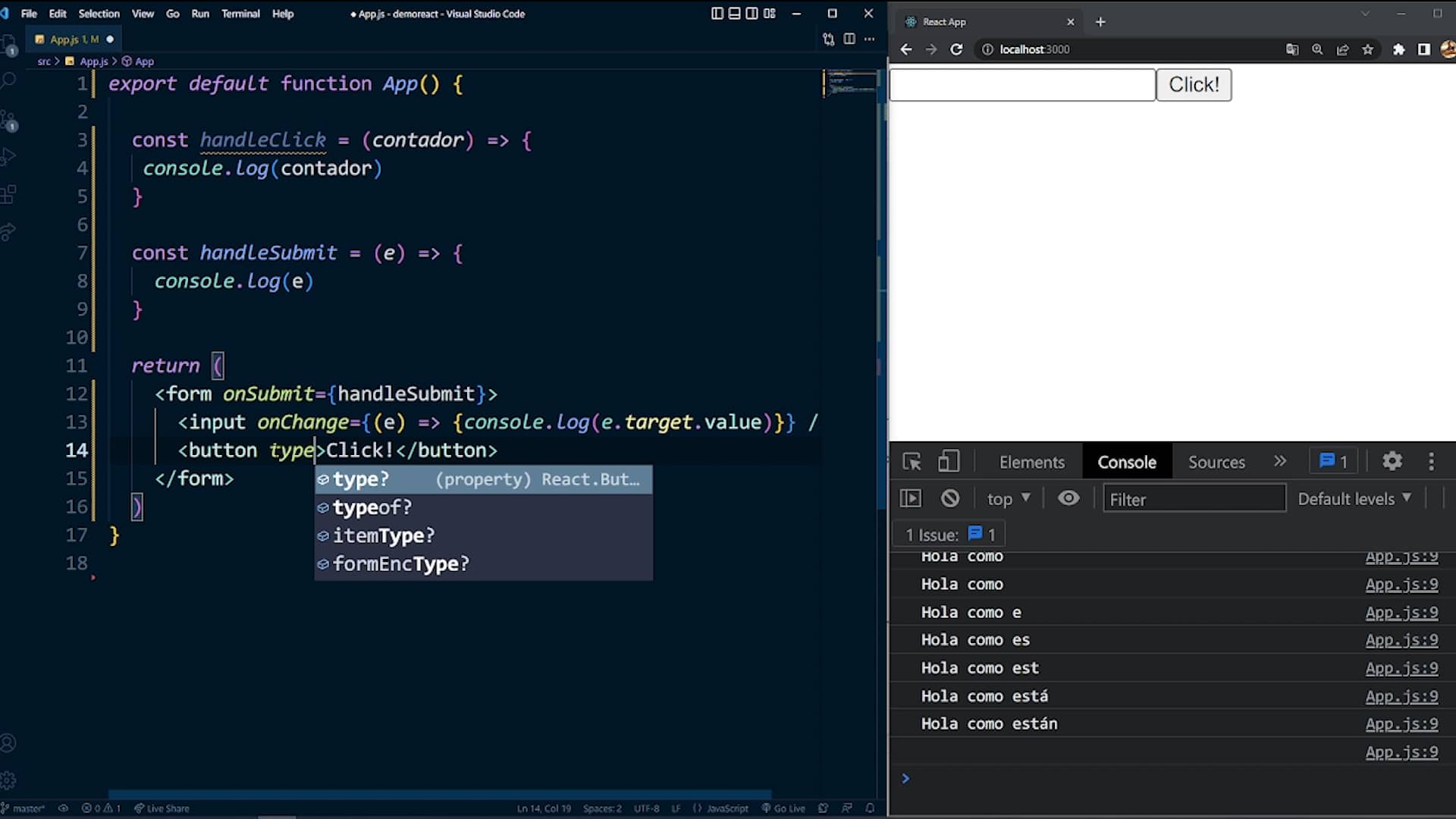Screen dimensions: 1456x819
Task: Select the inspect element tool in DevTools
Action: pos(912,461)
